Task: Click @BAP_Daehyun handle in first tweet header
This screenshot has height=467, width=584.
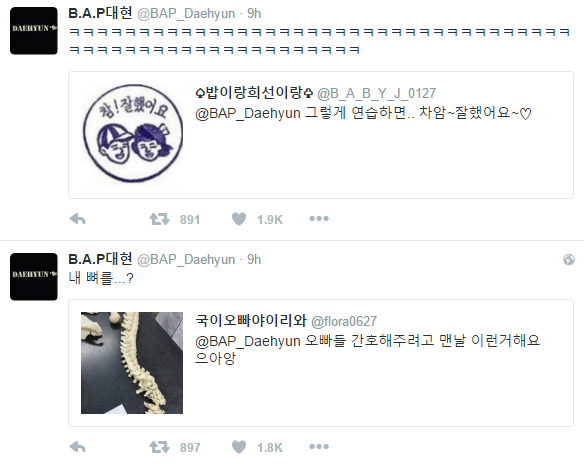Action: tap(186, 14)
